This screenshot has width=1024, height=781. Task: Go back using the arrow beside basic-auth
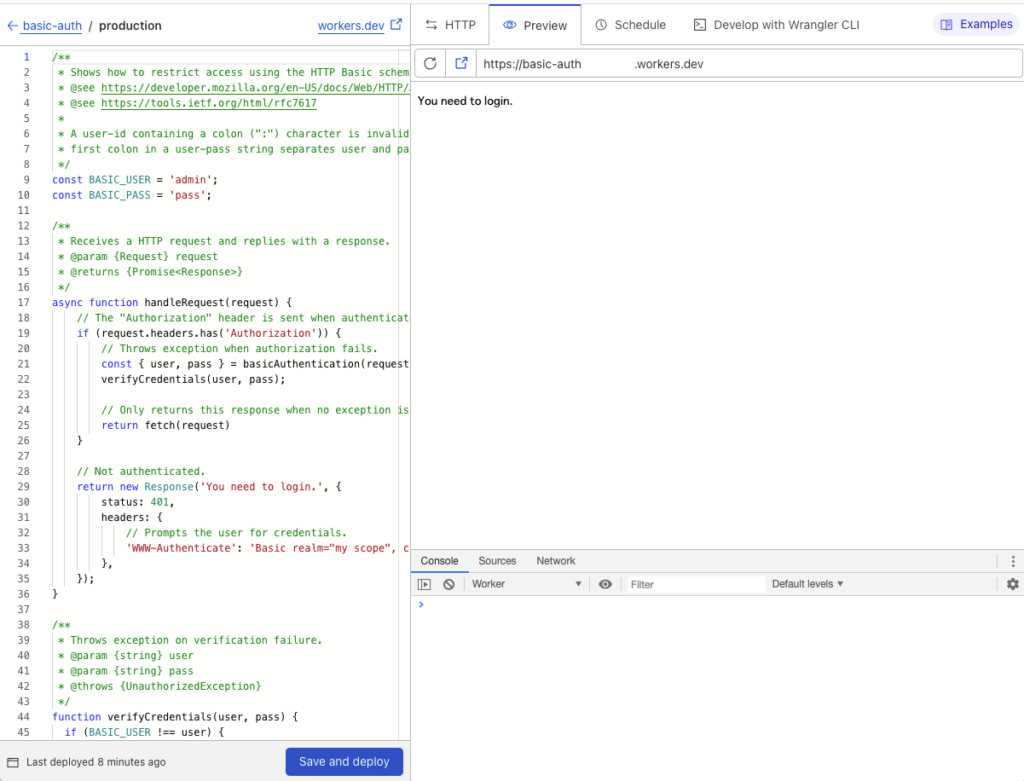(x=12, y=25)
